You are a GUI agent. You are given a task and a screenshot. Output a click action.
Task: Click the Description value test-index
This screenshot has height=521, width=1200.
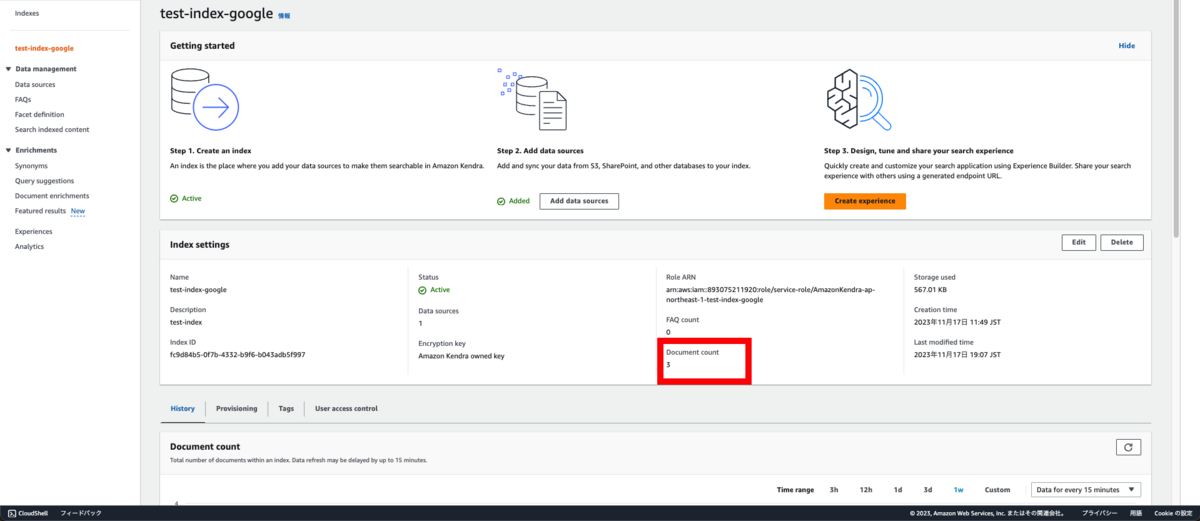tap(186, 323)
